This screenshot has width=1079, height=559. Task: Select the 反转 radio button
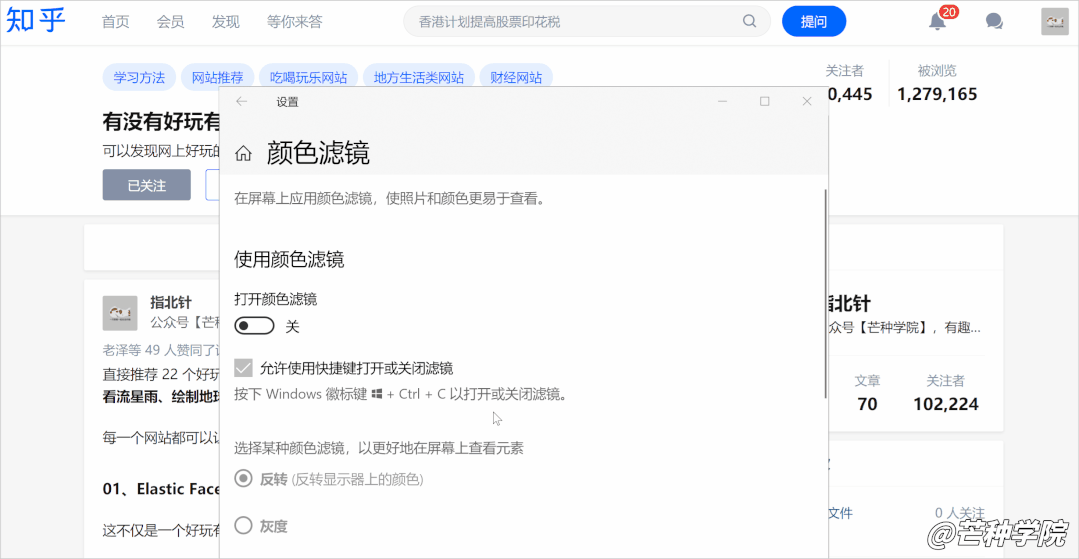pyautogui.click(x=243, y=479)
